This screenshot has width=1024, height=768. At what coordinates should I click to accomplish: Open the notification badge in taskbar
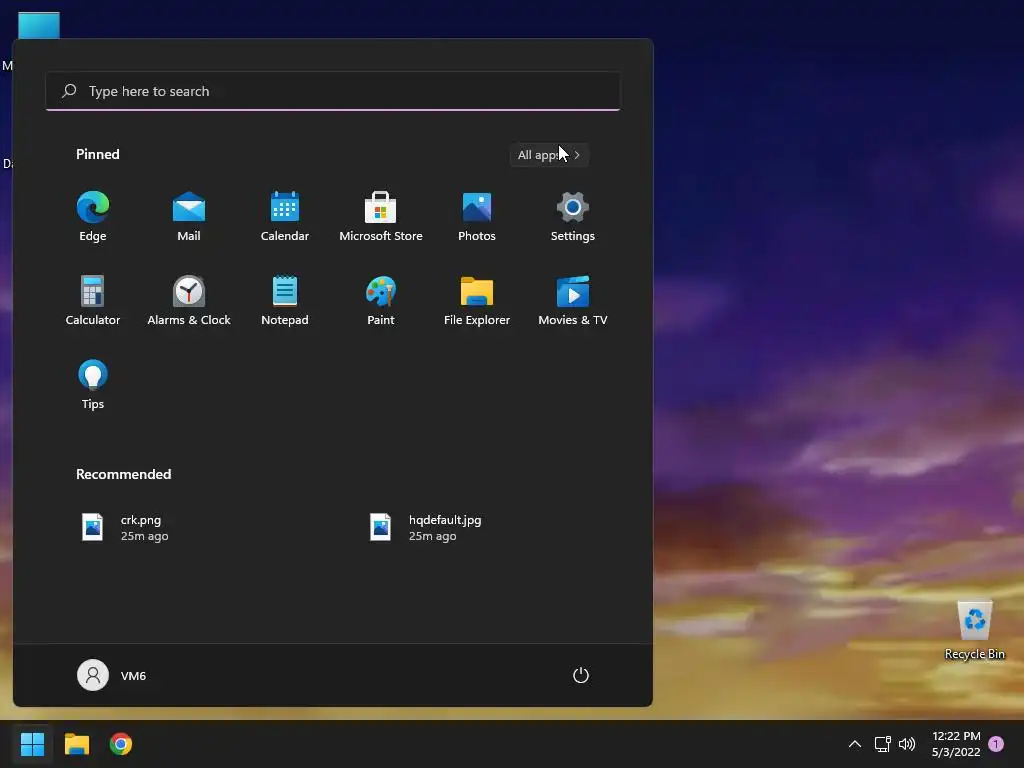[996, 744]
